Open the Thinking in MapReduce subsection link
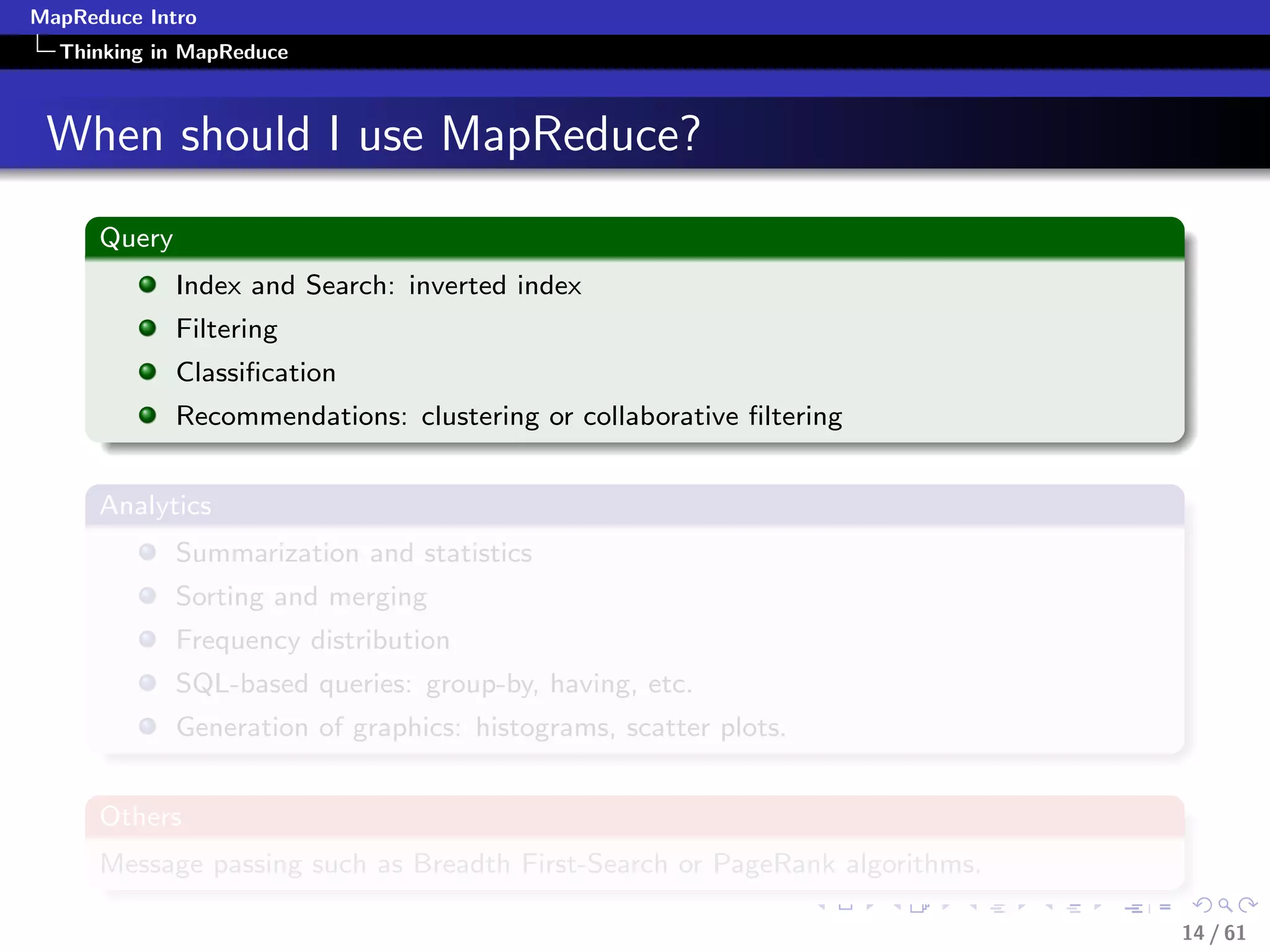Viewport: 1270px width, 952px height. coord(174,51)
